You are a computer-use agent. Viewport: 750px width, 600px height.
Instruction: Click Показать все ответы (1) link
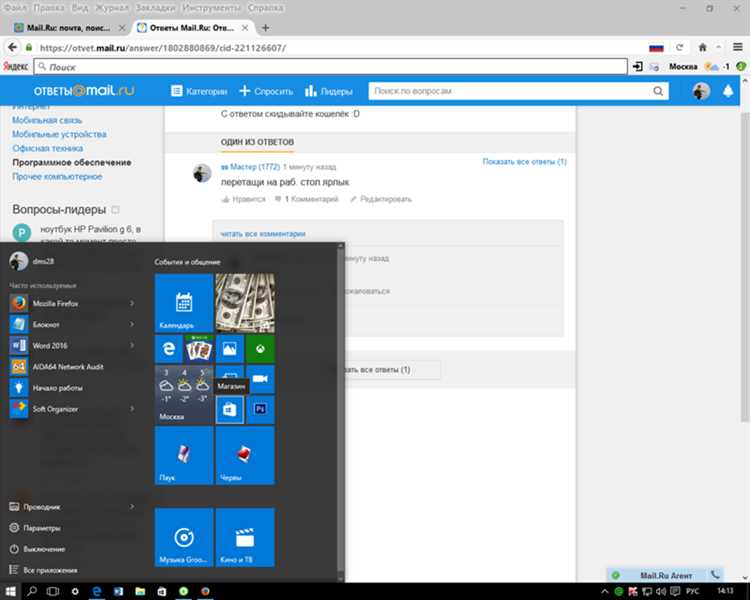[524, 161]
